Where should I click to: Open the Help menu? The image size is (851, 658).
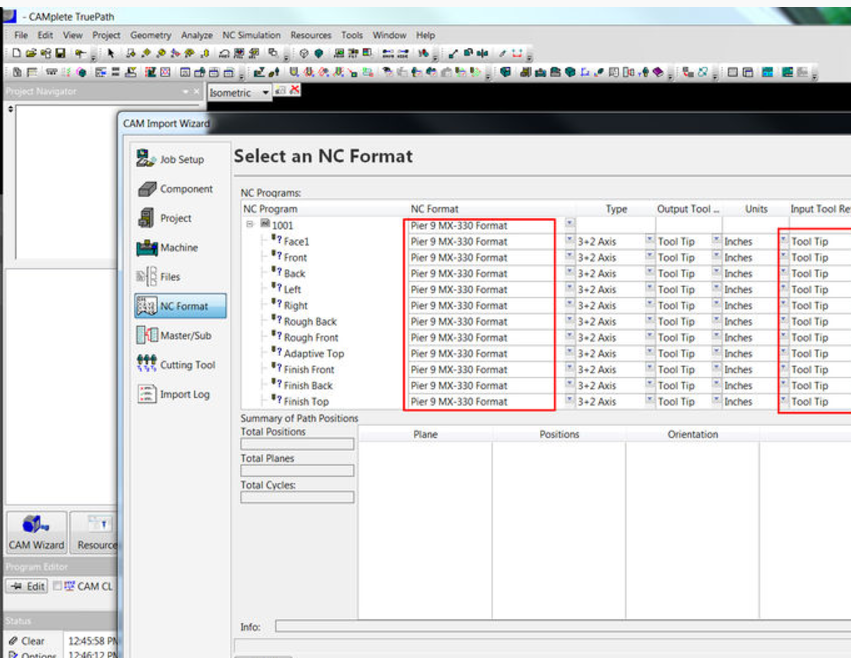click(426, 35)
